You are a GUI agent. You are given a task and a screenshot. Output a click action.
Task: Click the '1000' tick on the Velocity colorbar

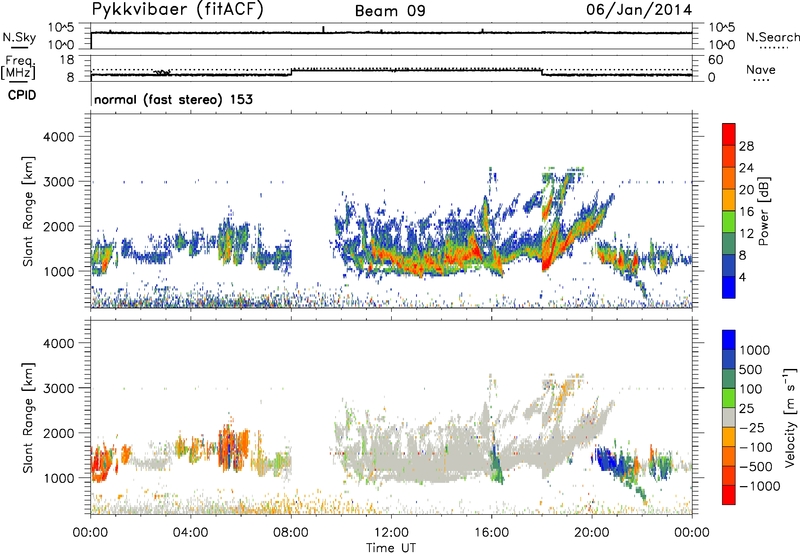pyautogui.click(x=754, y=350)
